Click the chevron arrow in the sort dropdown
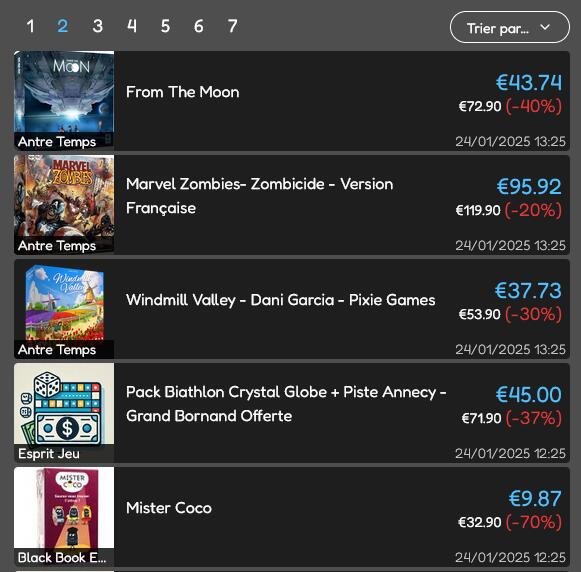 (545, 27)
